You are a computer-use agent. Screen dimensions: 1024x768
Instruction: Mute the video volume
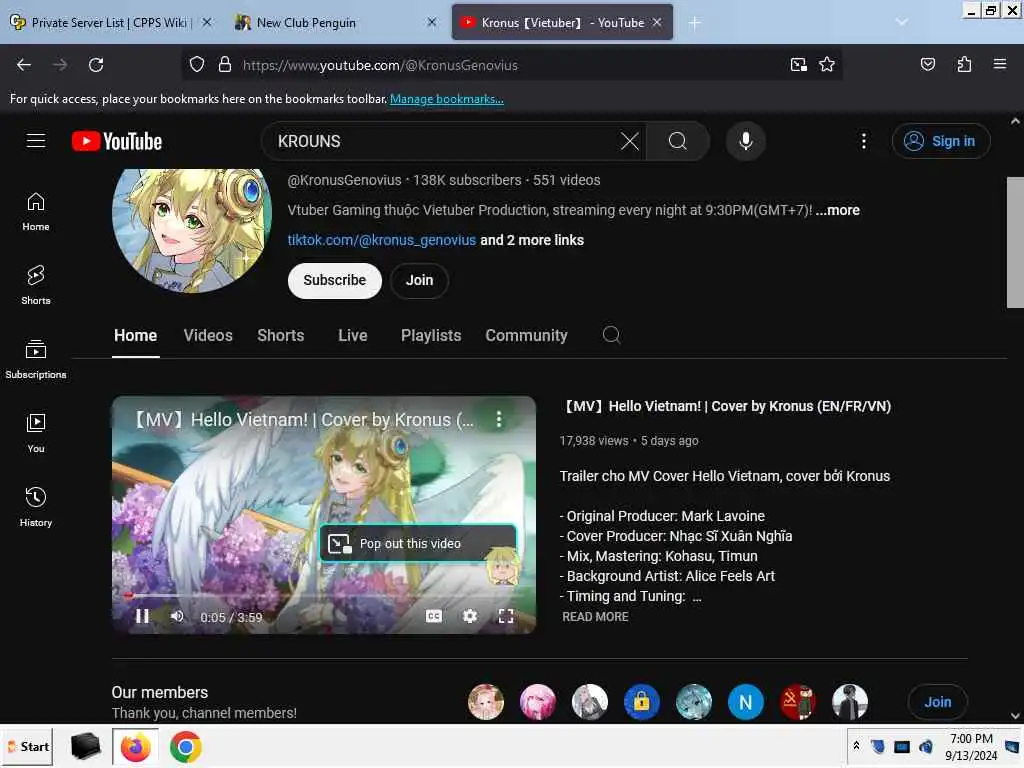(177, 616)
